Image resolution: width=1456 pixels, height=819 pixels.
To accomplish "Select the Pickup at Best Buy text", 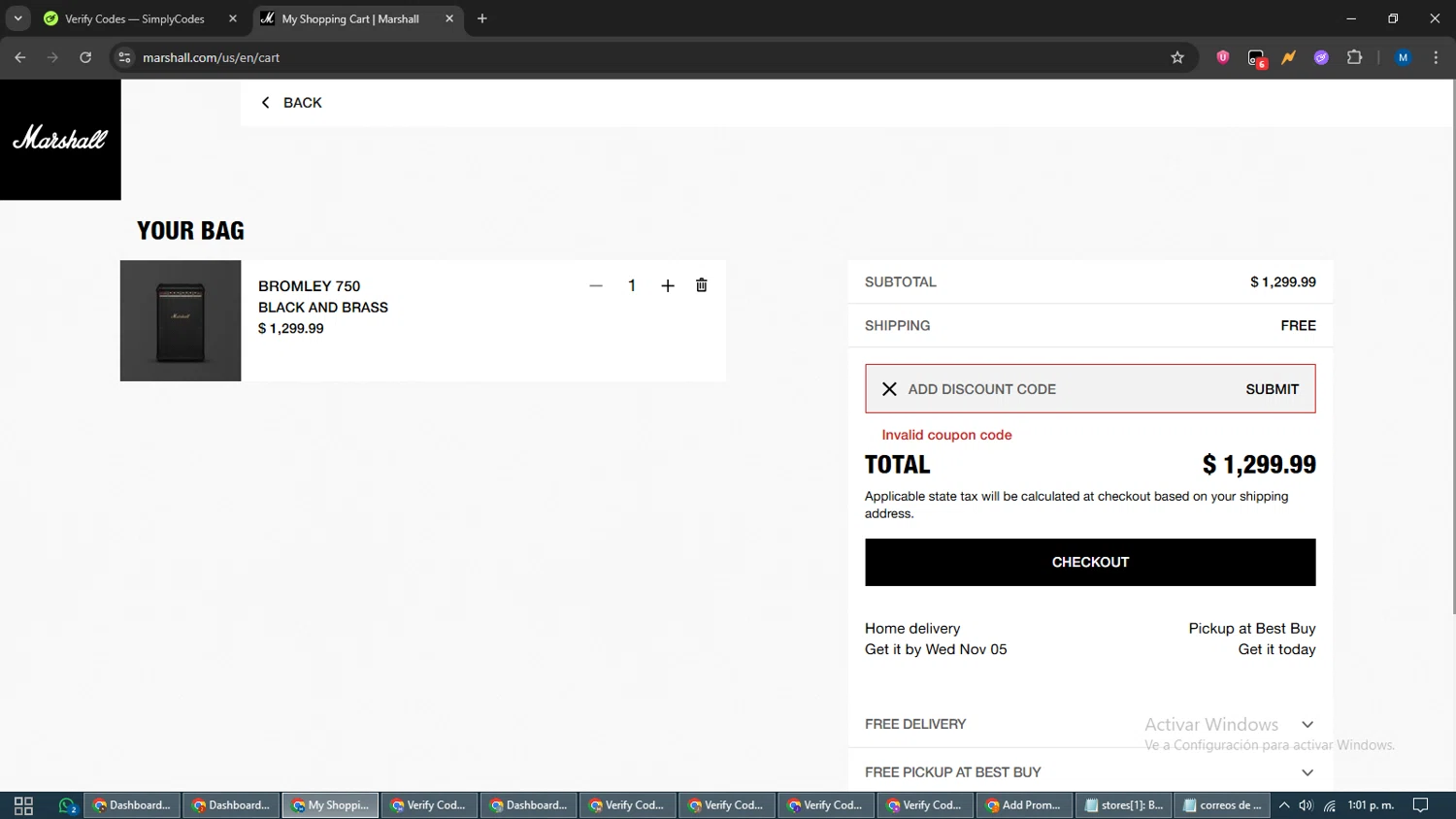I will pos(1252,629).
